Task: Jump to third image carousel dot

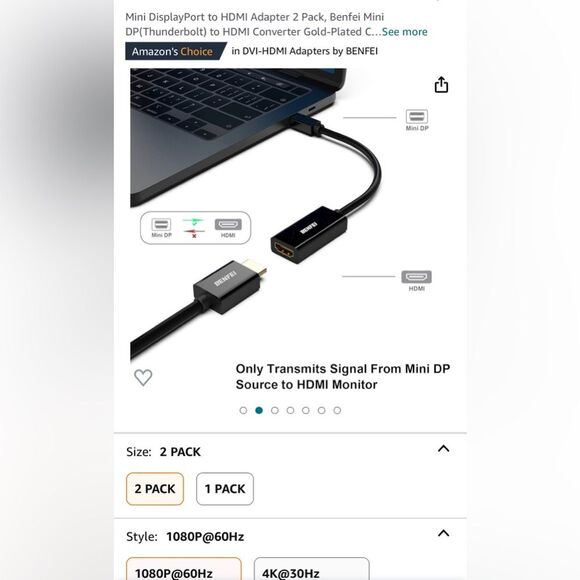Action: 274,410
